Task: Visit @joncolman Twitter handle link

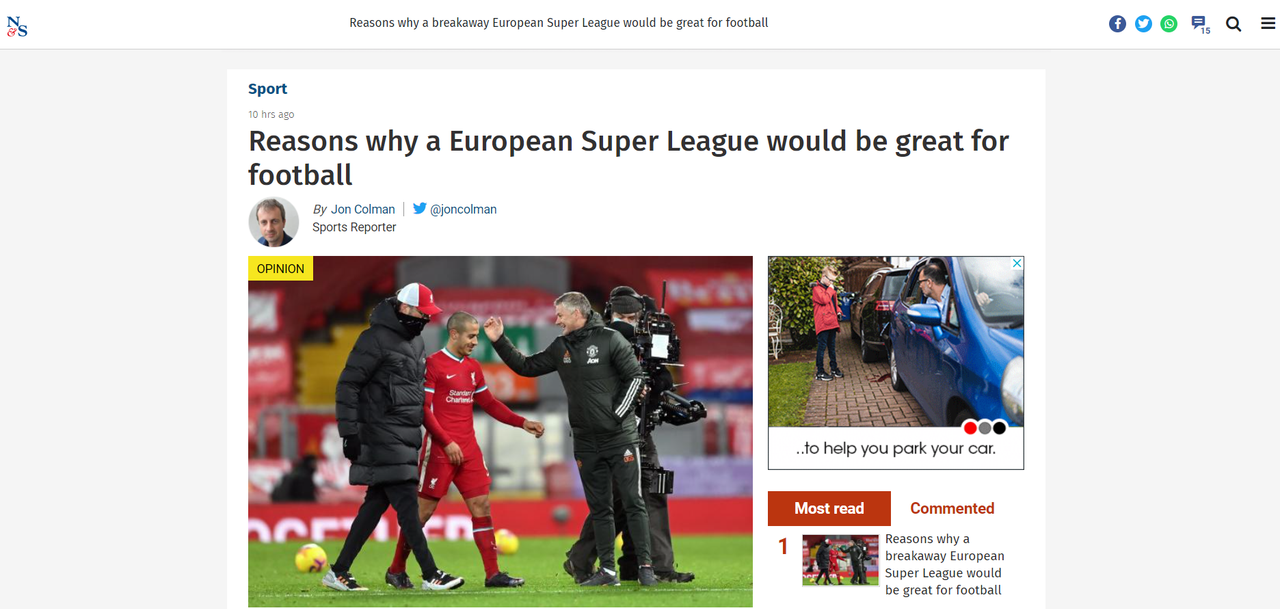Action: 463,209
